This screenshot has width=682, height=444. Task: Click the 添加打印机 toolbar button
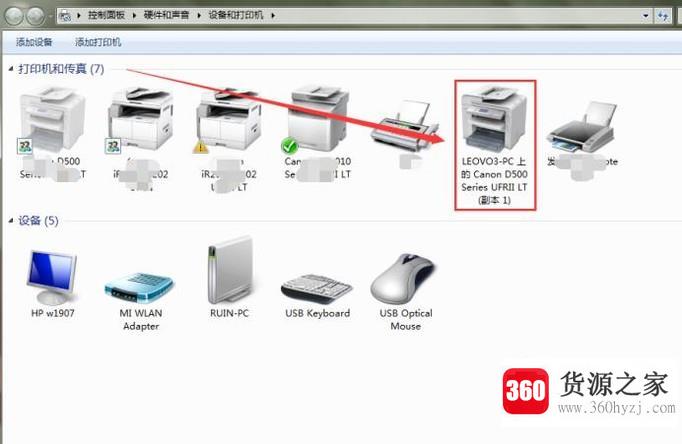pos(98,42)
